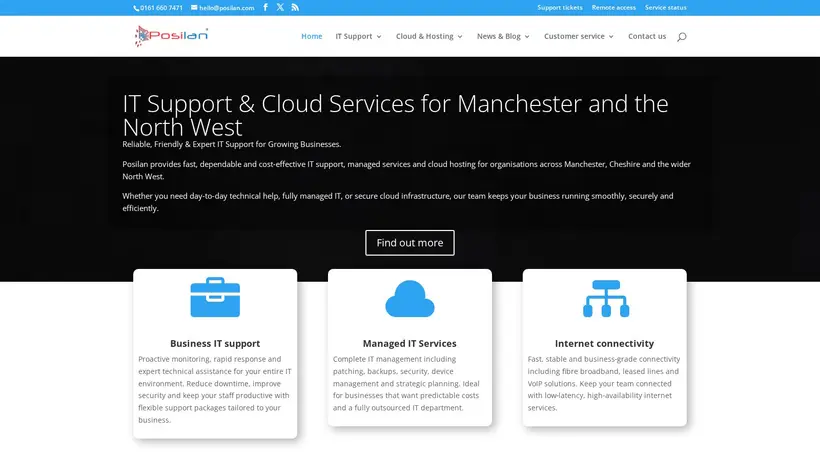Viewport: 820px width, 461px height.
Task: Call the 0161 660 7471 phone link
Action: 162,8
